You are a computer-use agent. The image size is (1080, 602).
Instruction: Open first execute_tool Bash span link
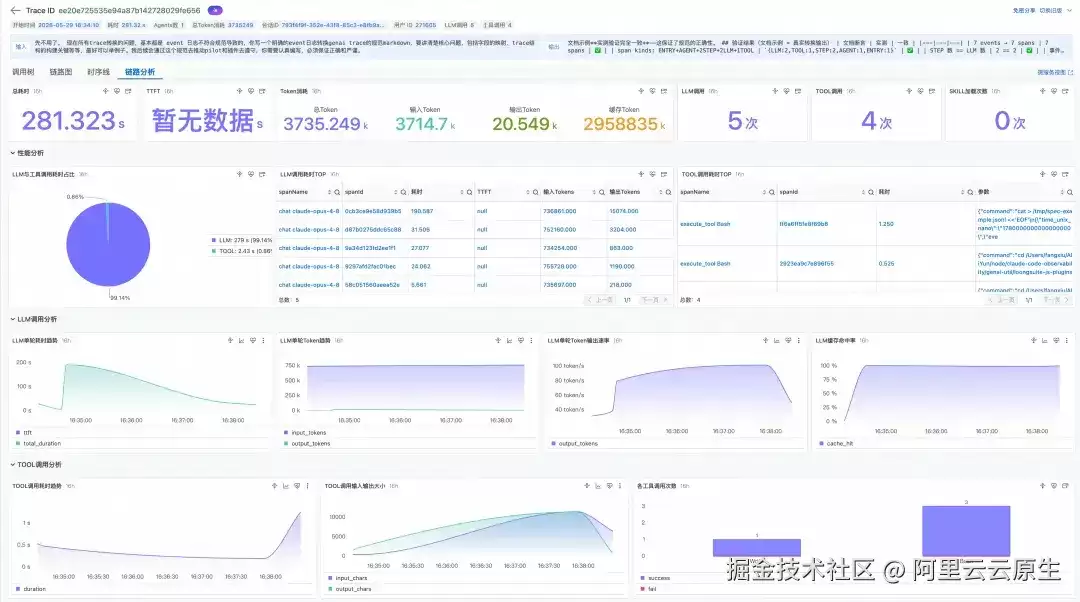705,224
